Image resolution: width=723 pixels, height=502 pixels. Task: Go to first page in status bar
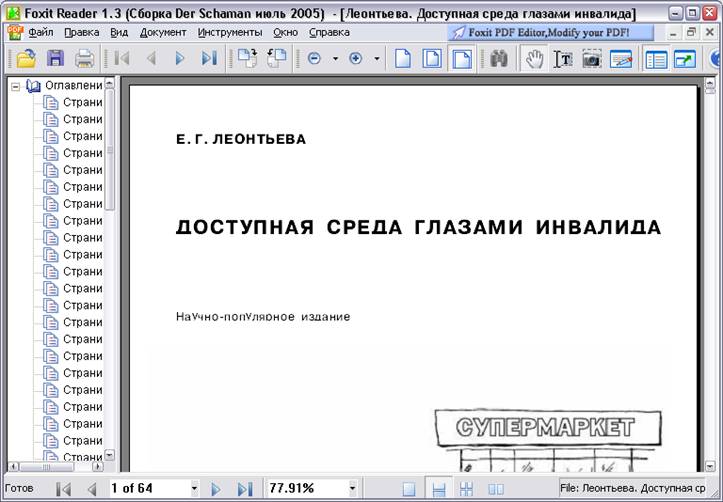click(64, 489)
